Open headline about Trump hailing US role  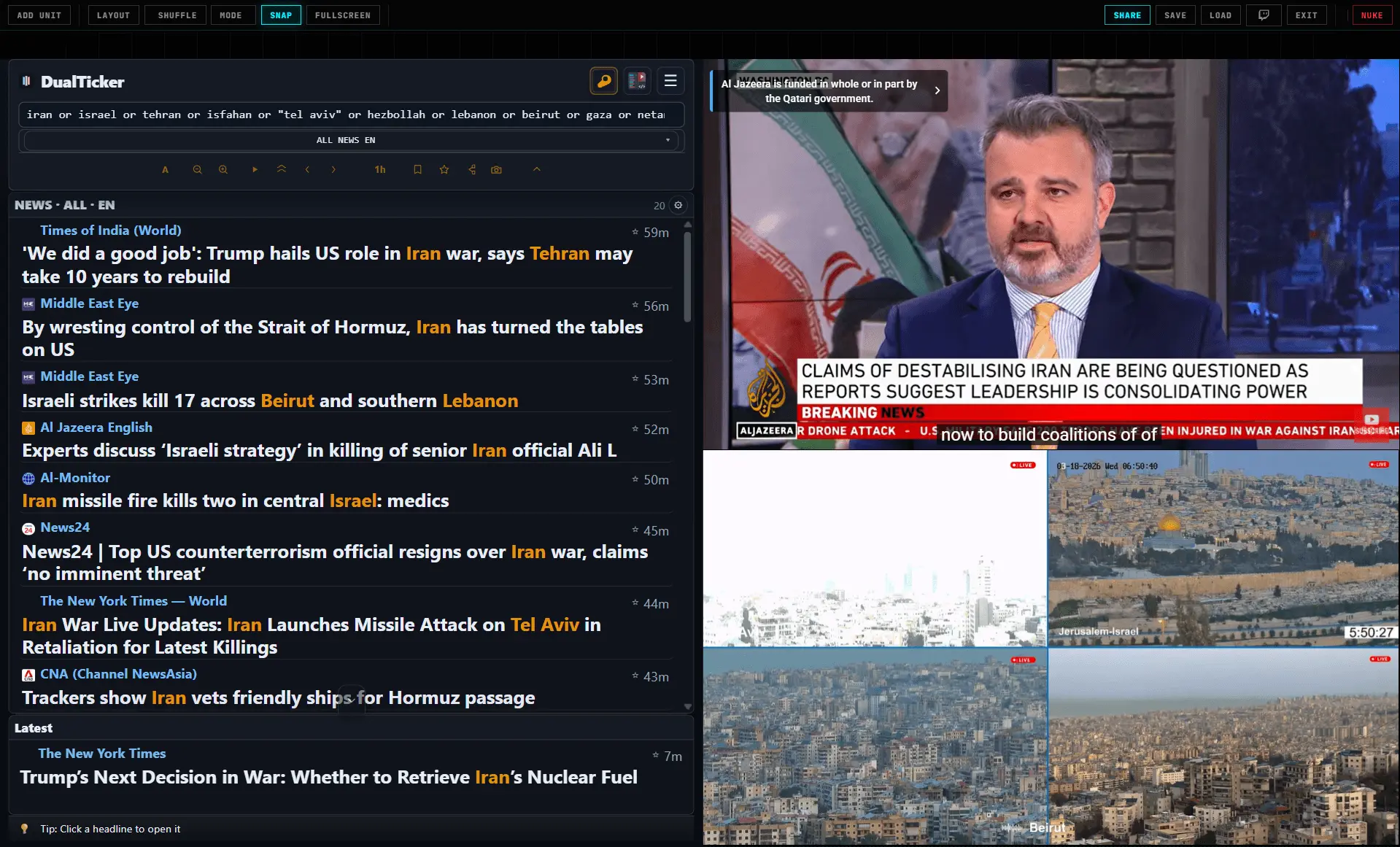coord(328,265)
